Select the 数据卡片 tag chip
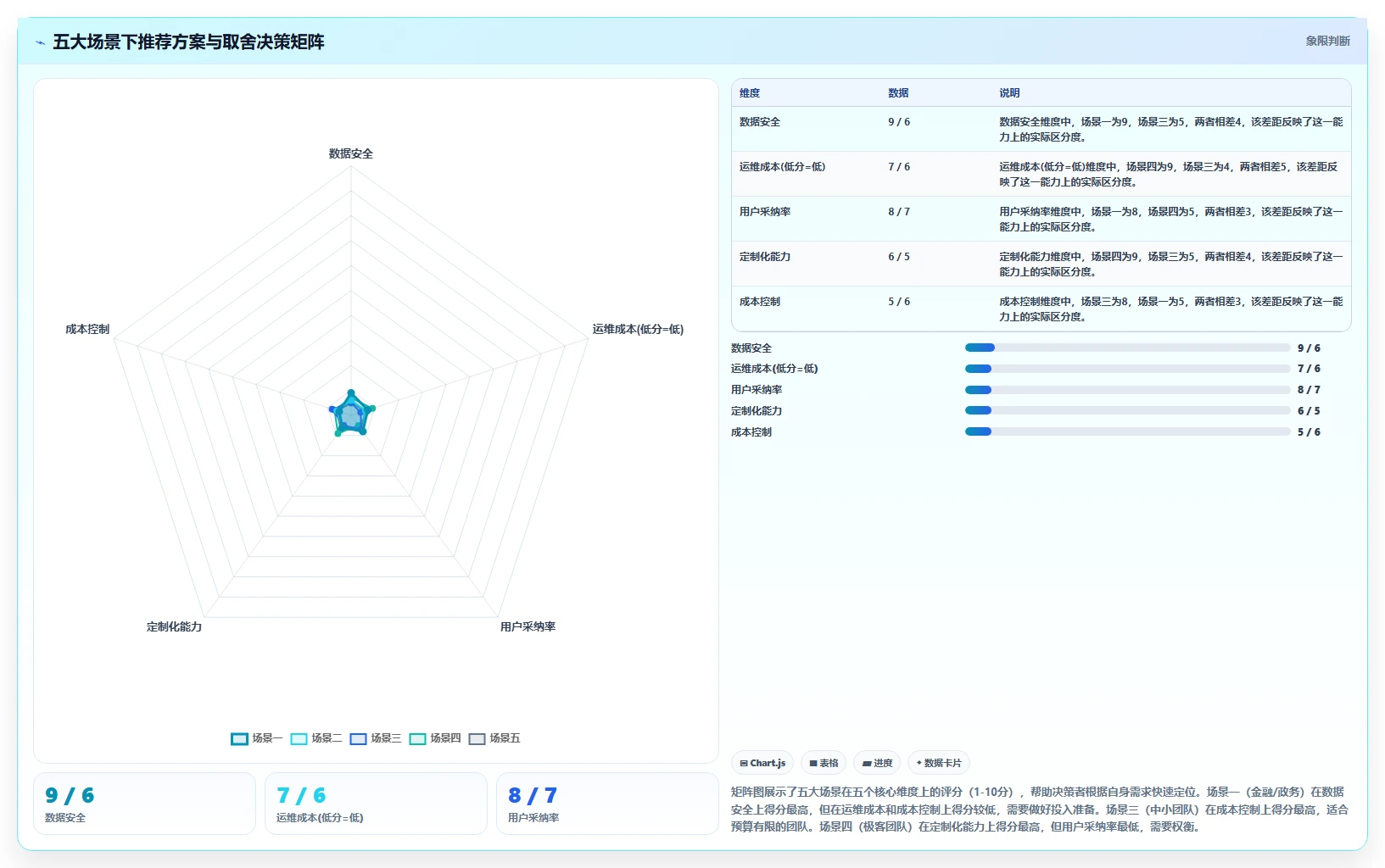The width and height of the screenshot is (1385, 868). click(939, 763)
